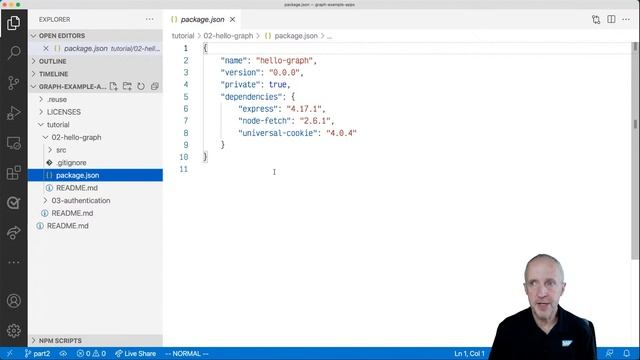Split the editor to the right
Viewport: 640px width, 360px height.
tap(611, 20)
